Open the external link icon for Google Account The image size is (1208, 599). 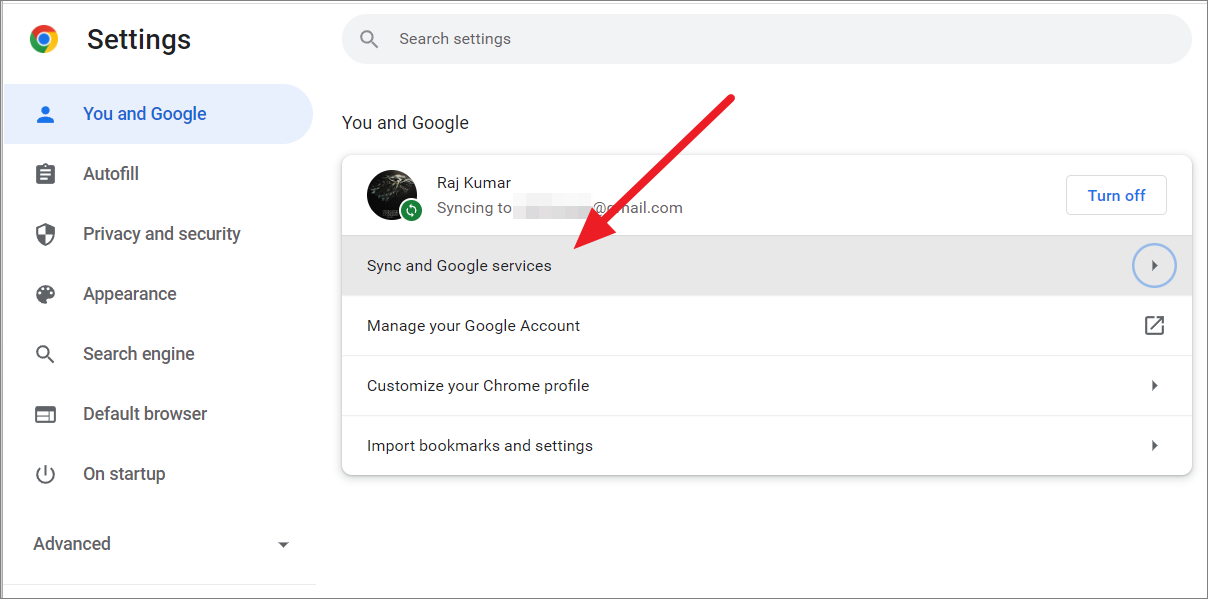[x=1154, y=325]
